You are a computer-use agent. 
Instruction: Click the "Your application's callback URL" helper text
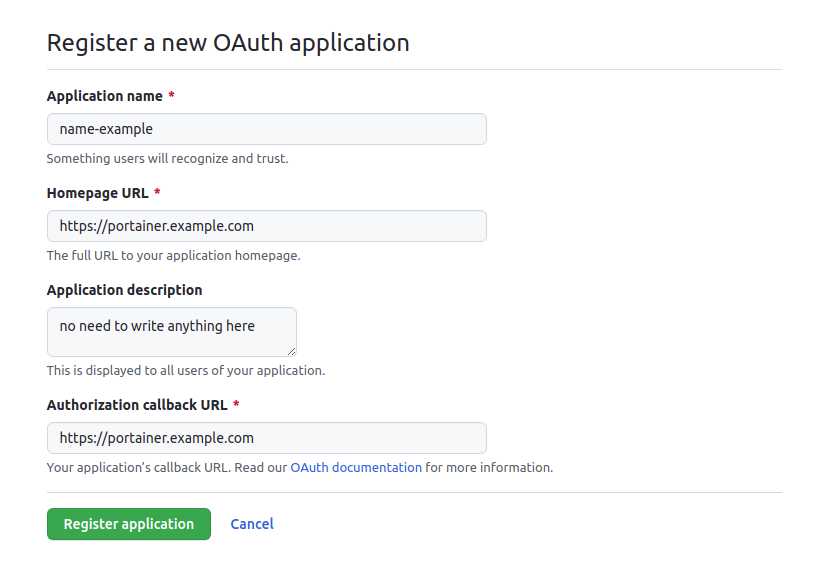click(139, 468)
